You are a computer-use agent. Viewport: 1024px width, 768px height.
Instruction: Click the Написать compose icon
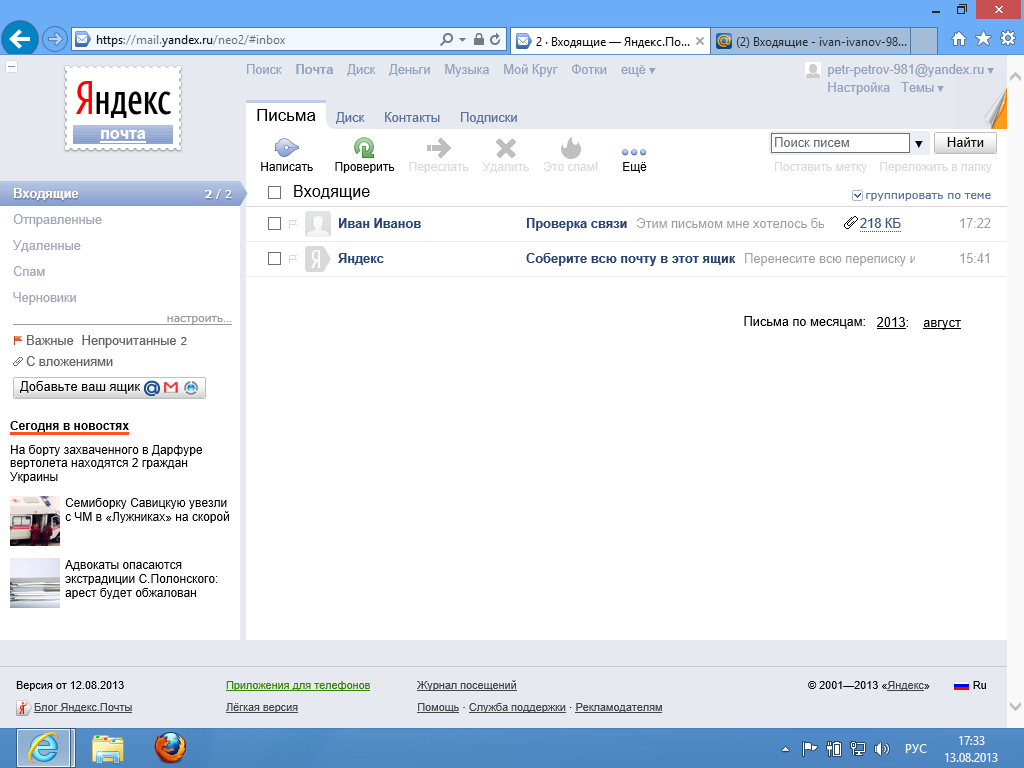click(x=286, y=148)
